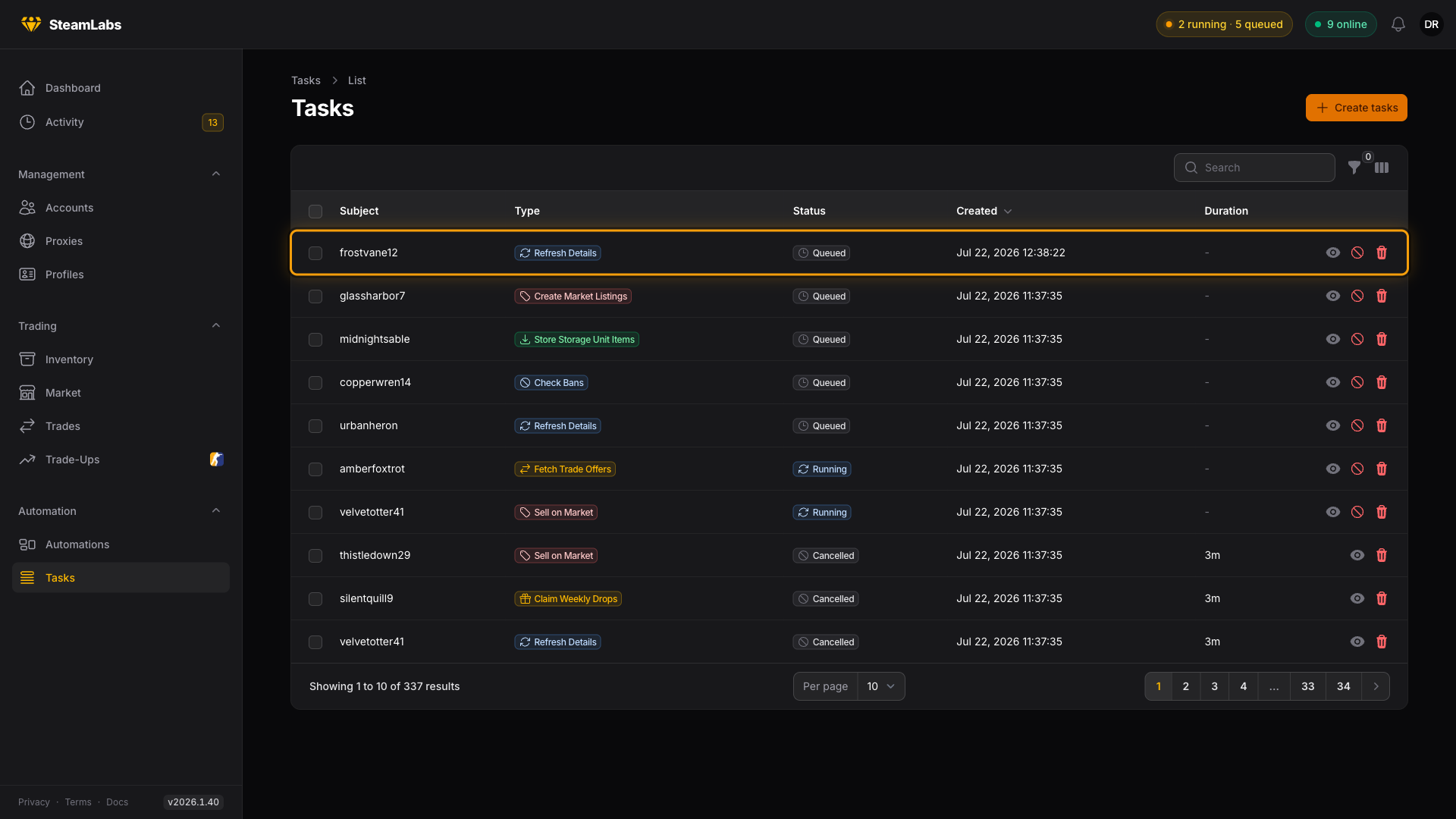This screenshot has width=1456, height=819.
Task: Delete the cancelled velvetotter41 Refresh Details task
Action: [x=1382, y=642]
